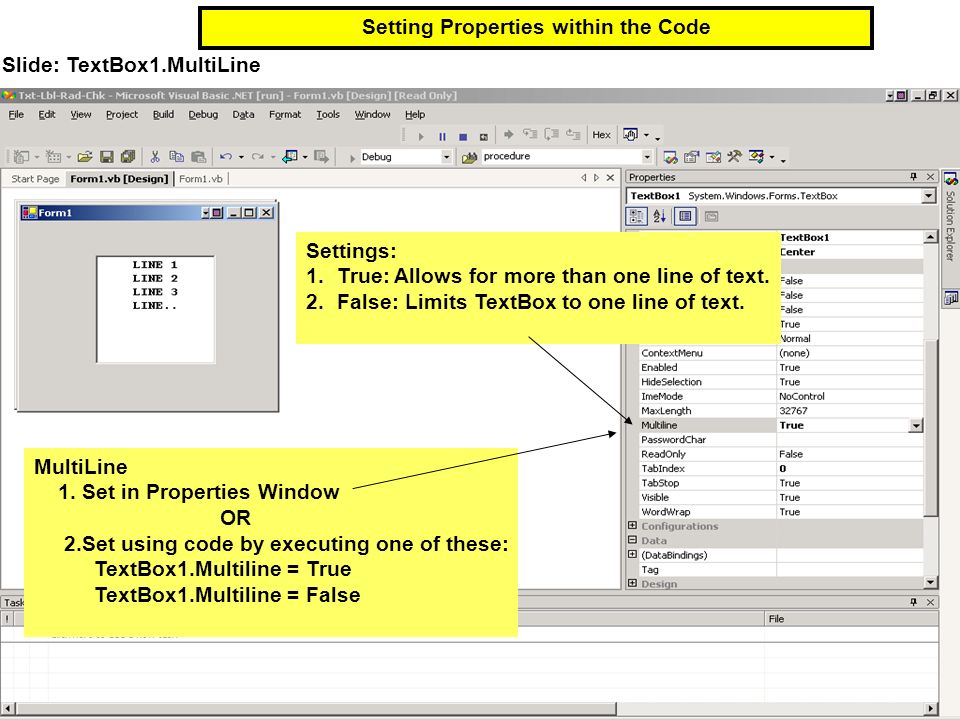Image resolution: width=960 pixels, height=720 pixels.
Task: Click the New Project toolbar icon
Action: 21,157
